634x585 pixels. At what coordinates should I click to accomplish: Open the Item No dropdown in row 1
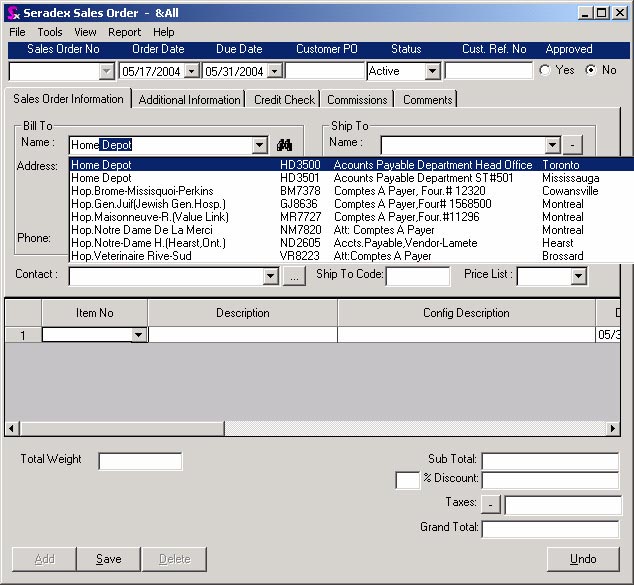139,336
